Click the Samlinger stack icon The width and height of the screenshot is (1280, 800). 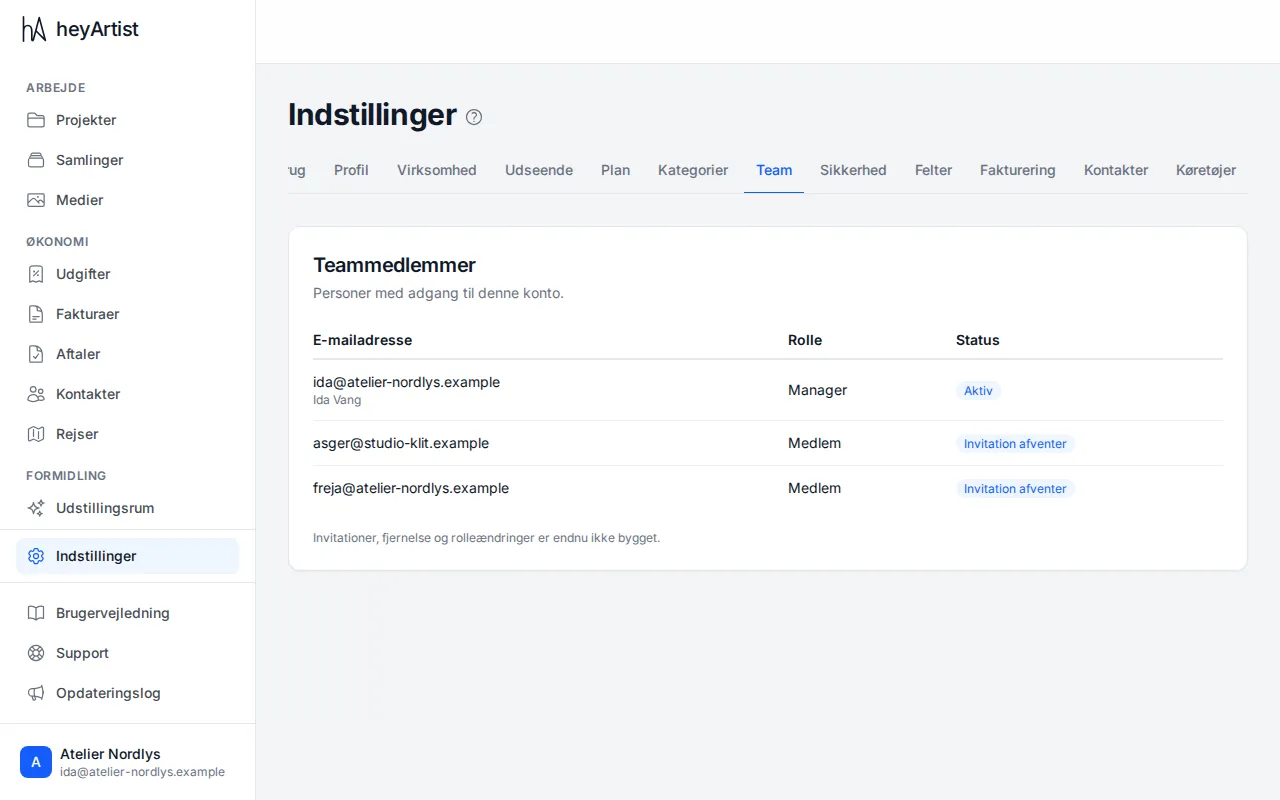(x=36, y=160)
